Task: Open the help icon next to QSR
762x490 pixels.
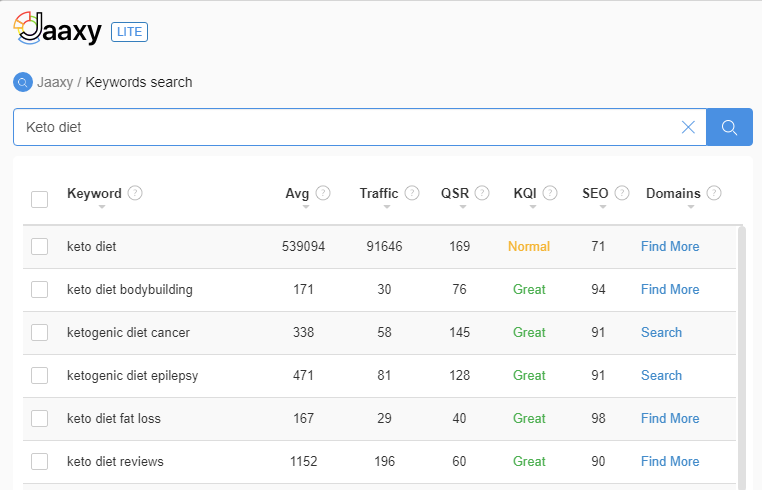Action: tap(482, 193)
